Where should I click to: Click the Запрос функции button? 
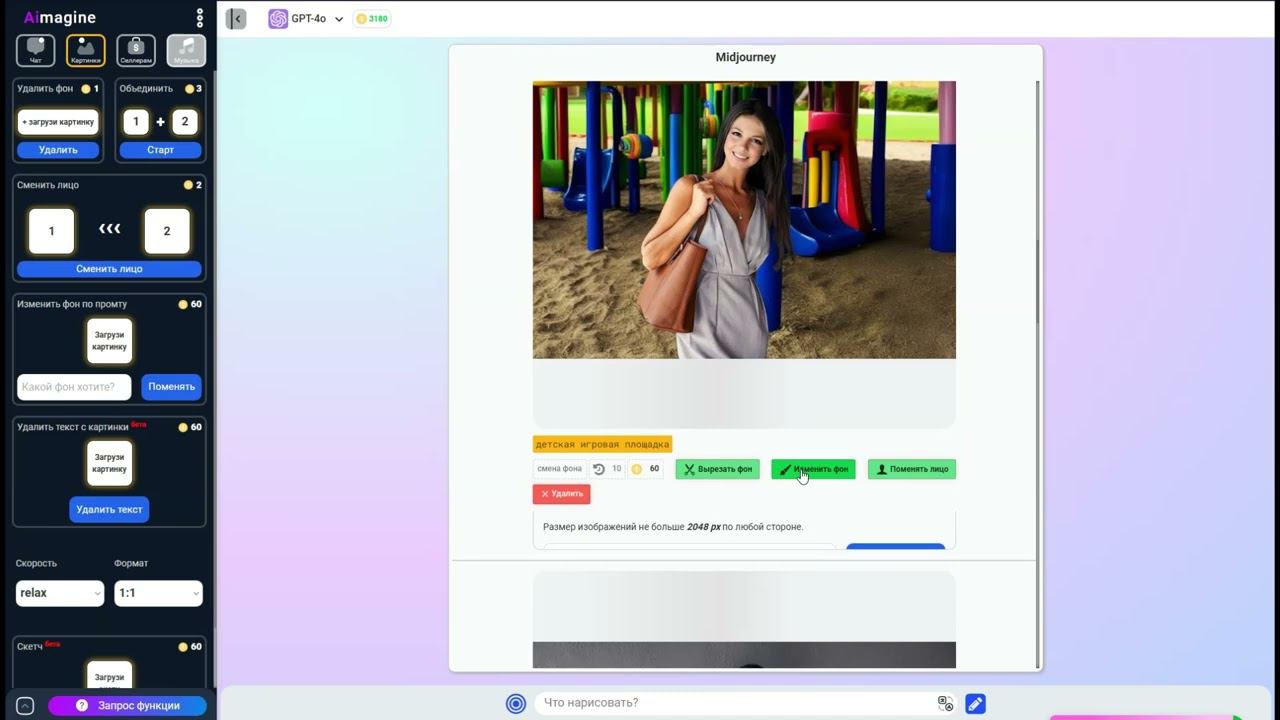point(127,706)
